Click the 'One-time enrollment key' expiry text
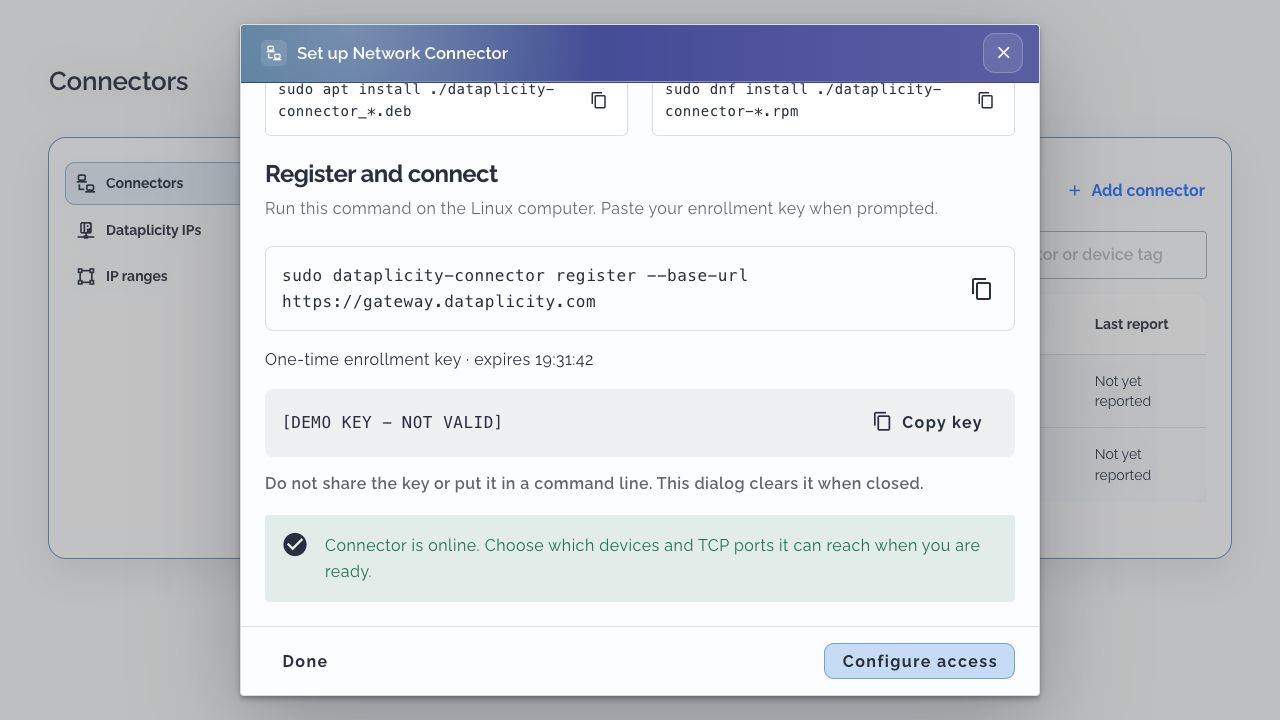 [x=429, y=359]
